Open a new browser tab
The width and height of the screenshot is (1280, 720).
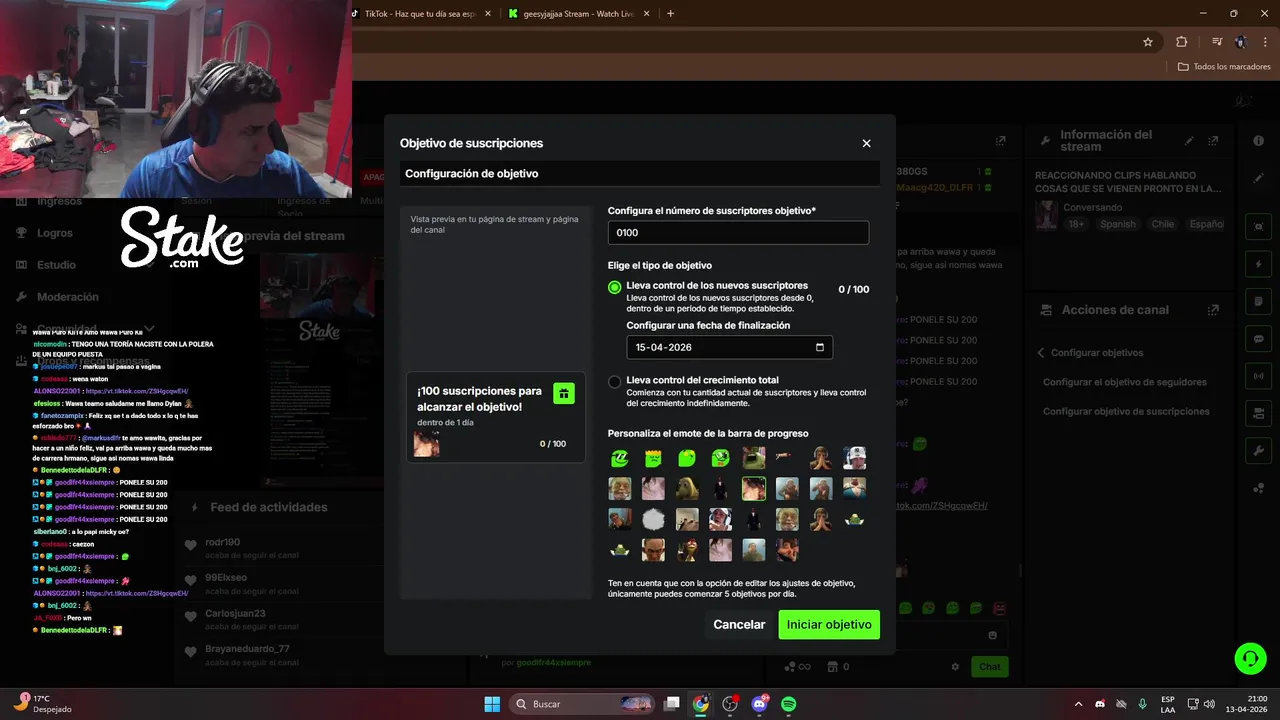tap(670, 13)
